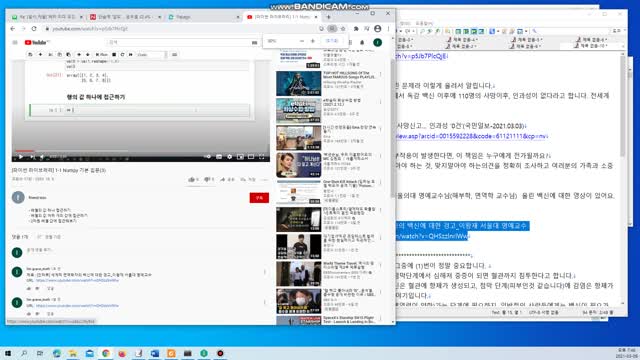
Task: Enter fullscreen video mode
Action: coord(262,157)
